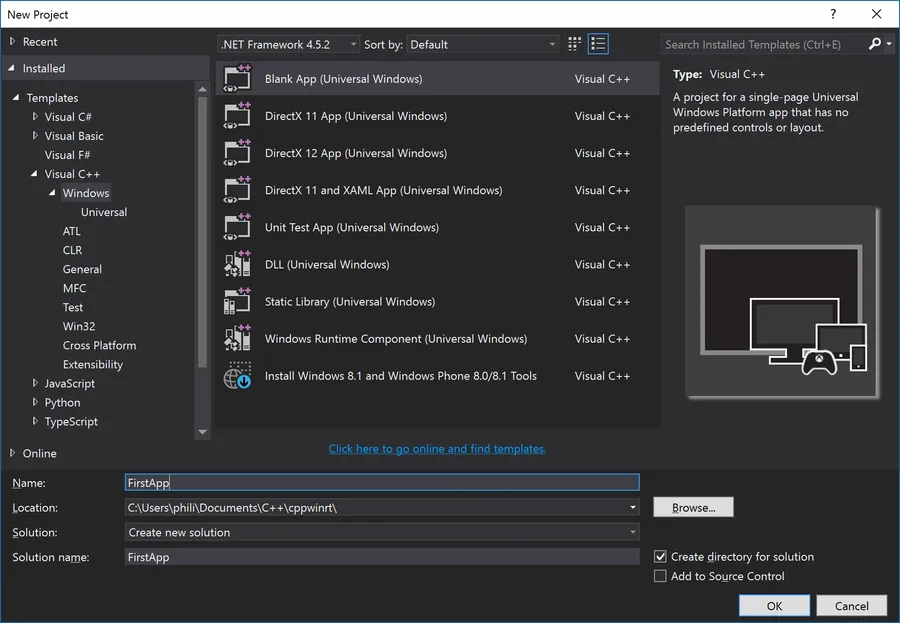
Task: Expand the Python node
Action: [x=35, y=402]
